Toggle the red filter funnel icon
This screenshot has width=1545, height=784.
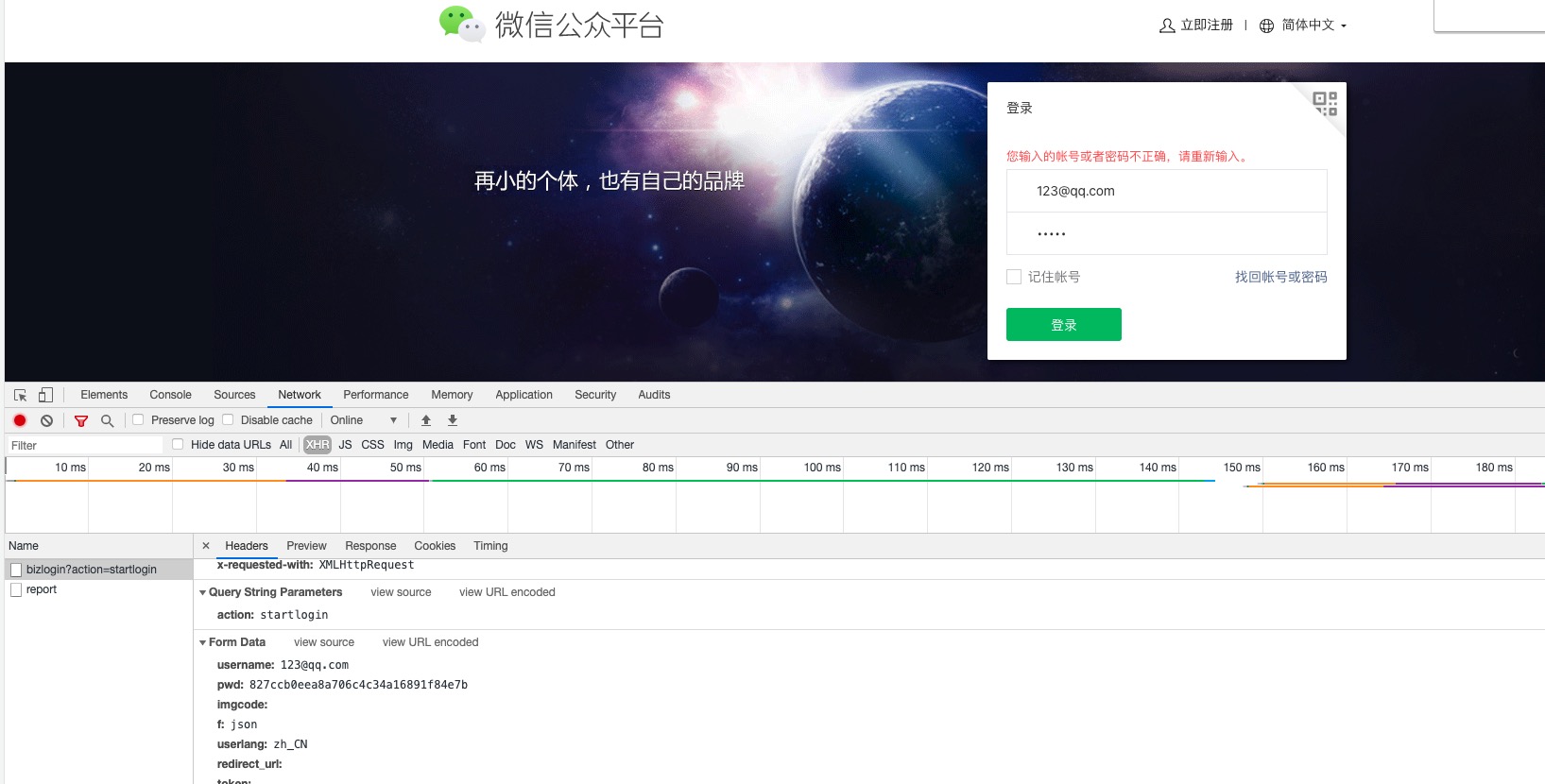(81, 420)
